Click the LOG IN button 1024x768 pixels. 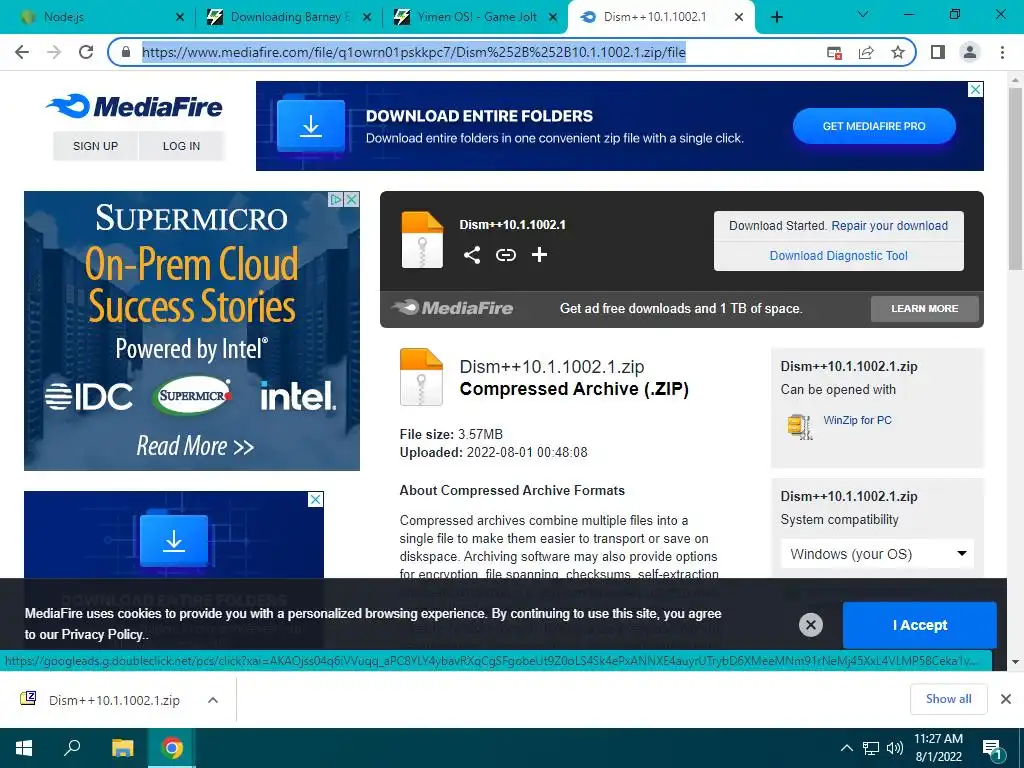[x=182, y=146]
